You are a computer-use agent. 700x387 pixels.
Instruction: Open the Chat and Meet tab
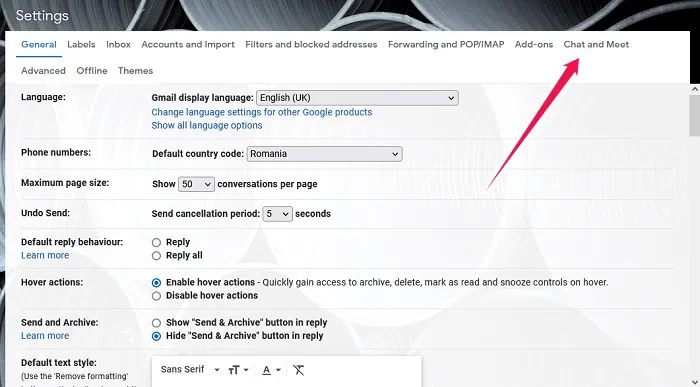(x=596, y=45)
